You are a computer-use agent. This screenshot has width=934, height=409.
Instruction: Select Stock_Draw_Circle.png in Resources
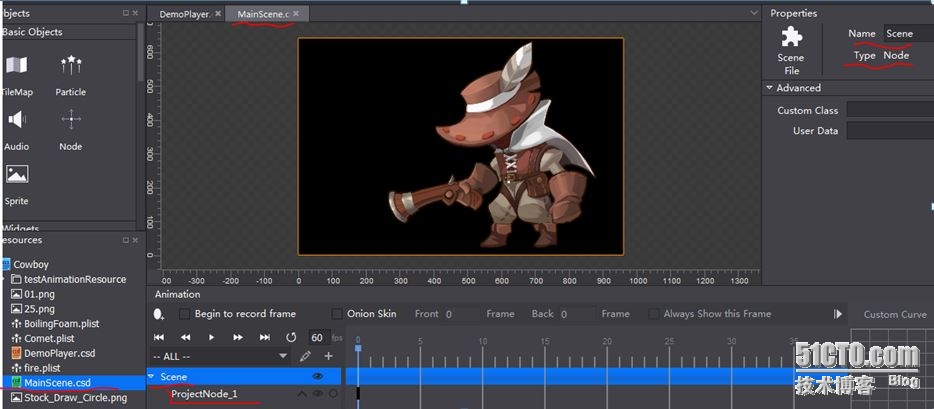(75, 398)
